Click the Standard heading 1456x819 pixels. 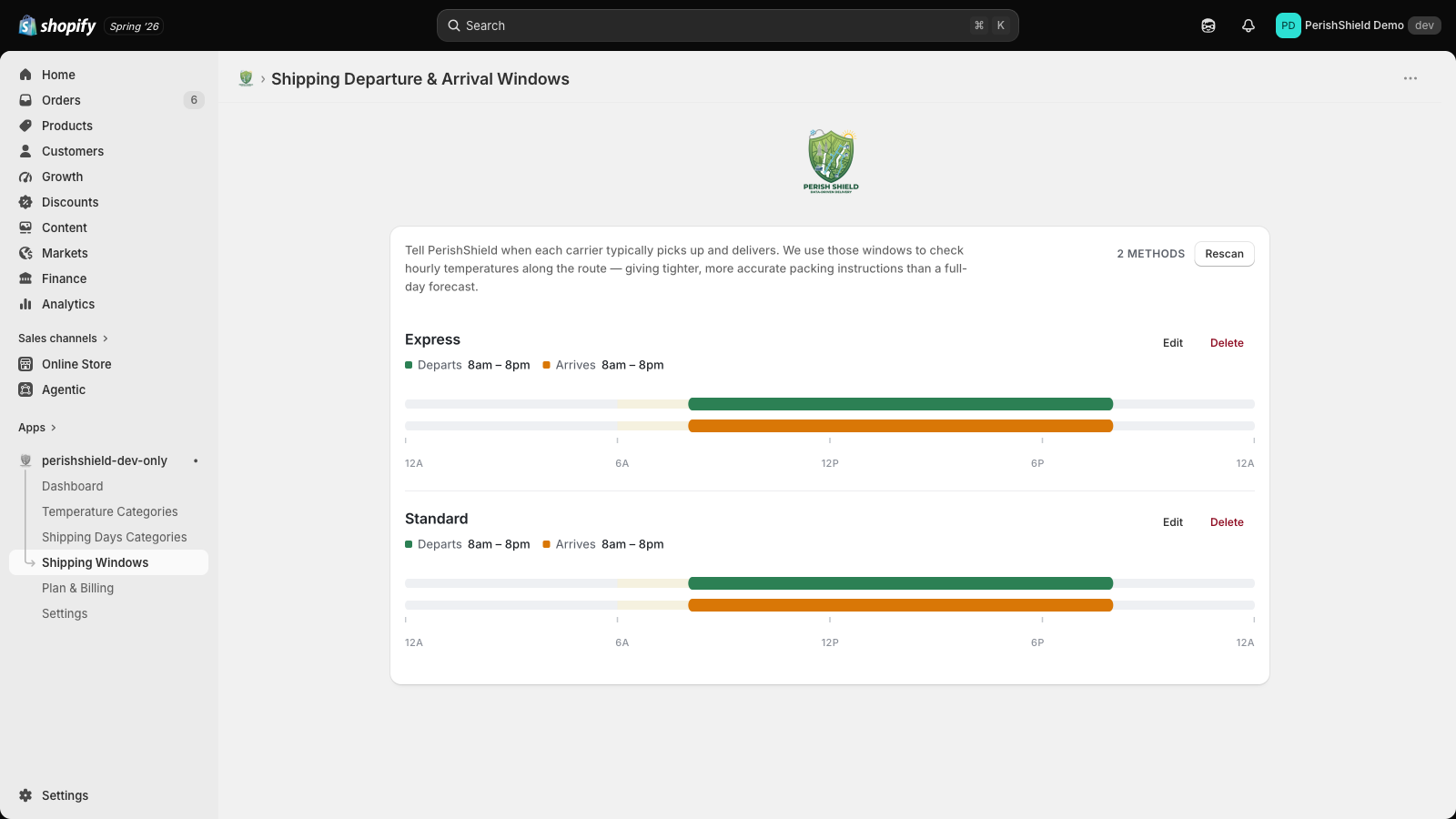point(437,519)
